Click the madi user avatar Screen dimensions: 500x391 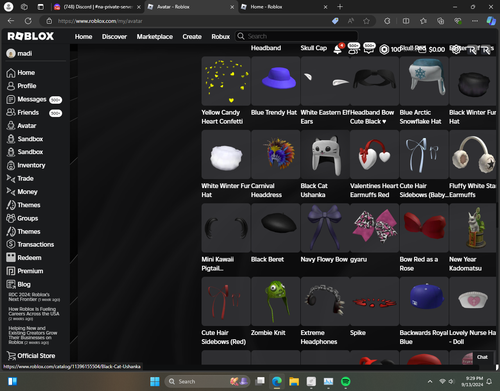point(11,53)
